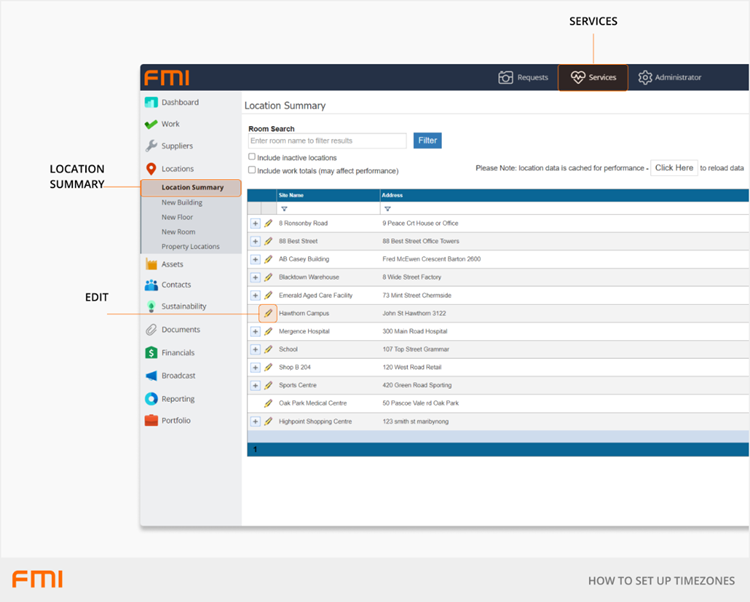
Task: Open the Broadcast megaphone section
Action: tap(151, 376)
